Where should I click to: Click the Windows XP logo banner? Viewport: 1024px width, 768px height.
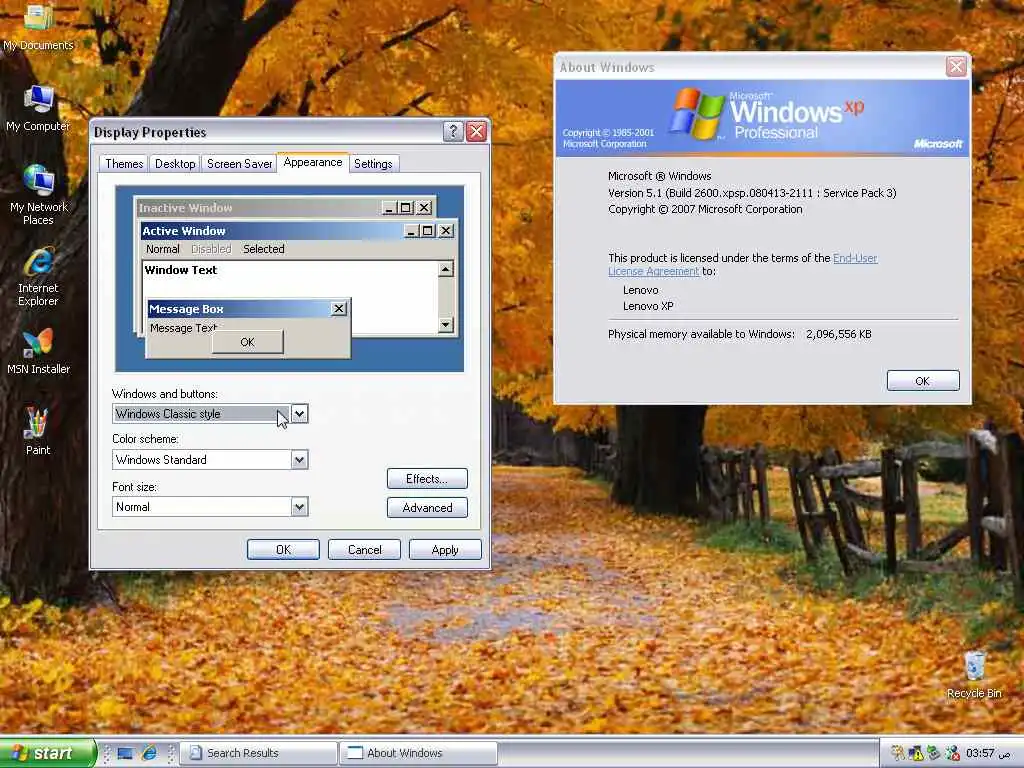(762, 118)
